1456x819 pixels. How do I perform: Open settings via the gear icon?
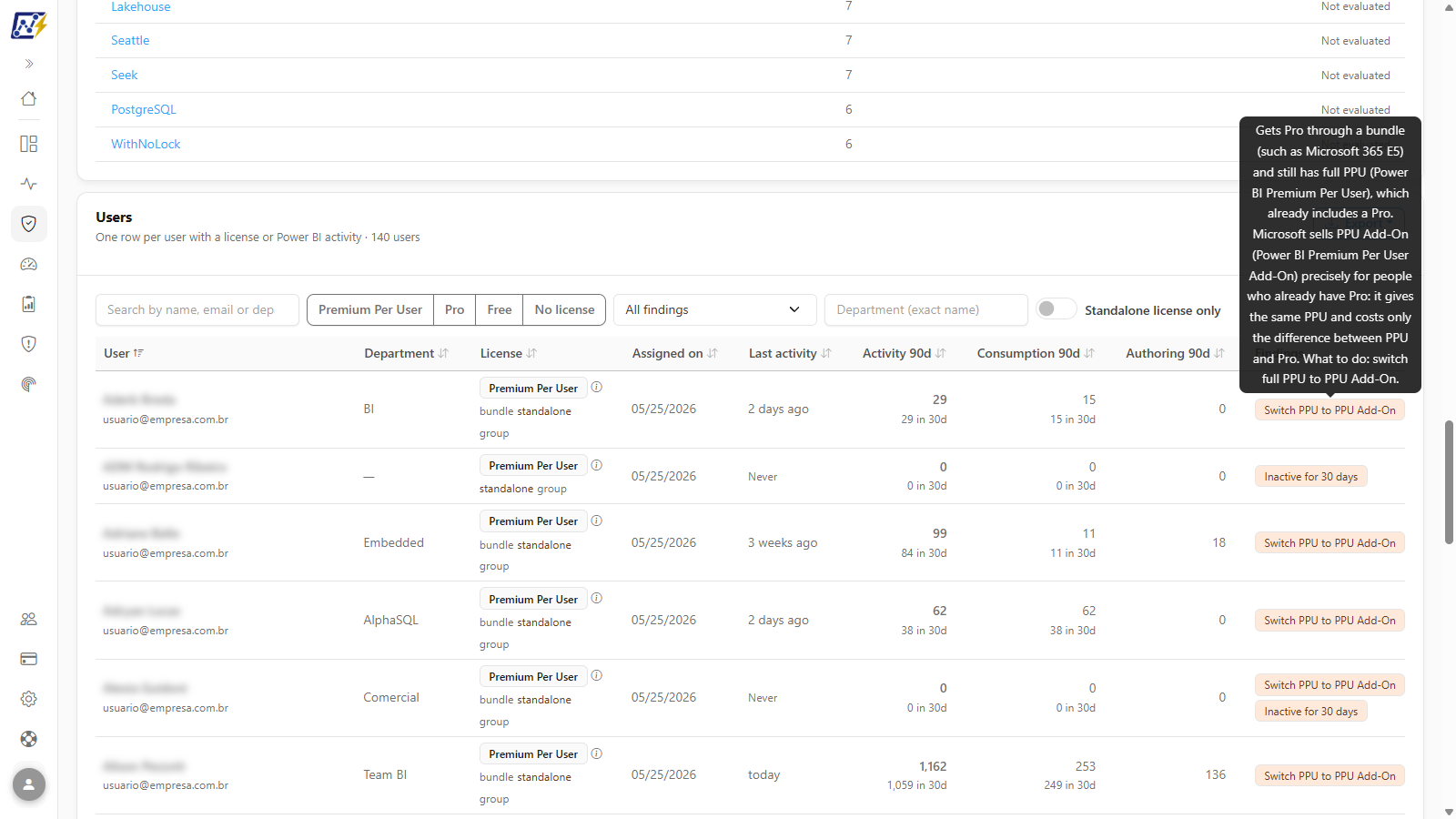coord(29,699)
